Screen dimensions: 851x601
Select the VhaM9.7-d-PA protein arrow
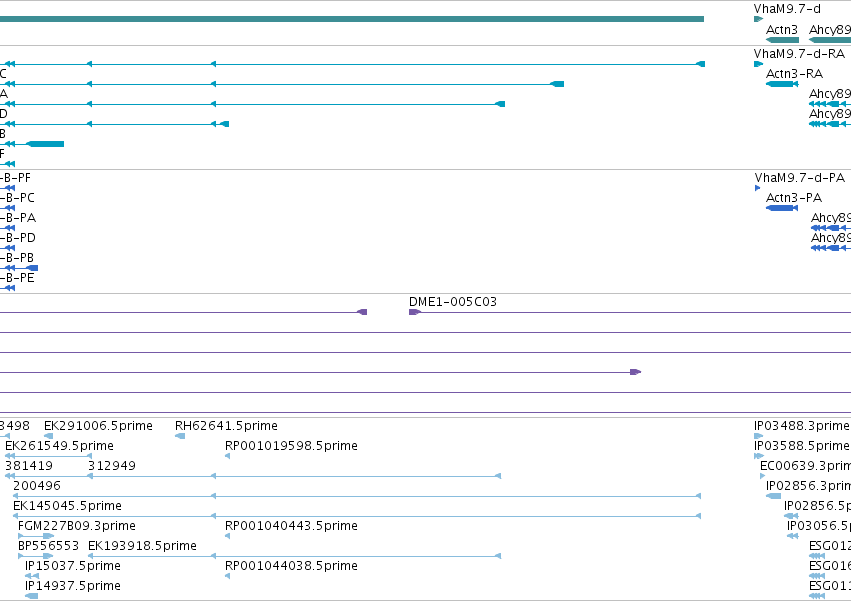coord(758,188)
